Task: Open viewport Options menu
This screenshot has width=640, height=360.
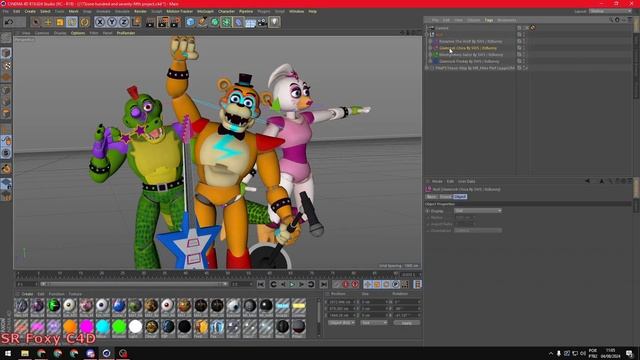Action: pyautogui.click(x=78, y=33)
